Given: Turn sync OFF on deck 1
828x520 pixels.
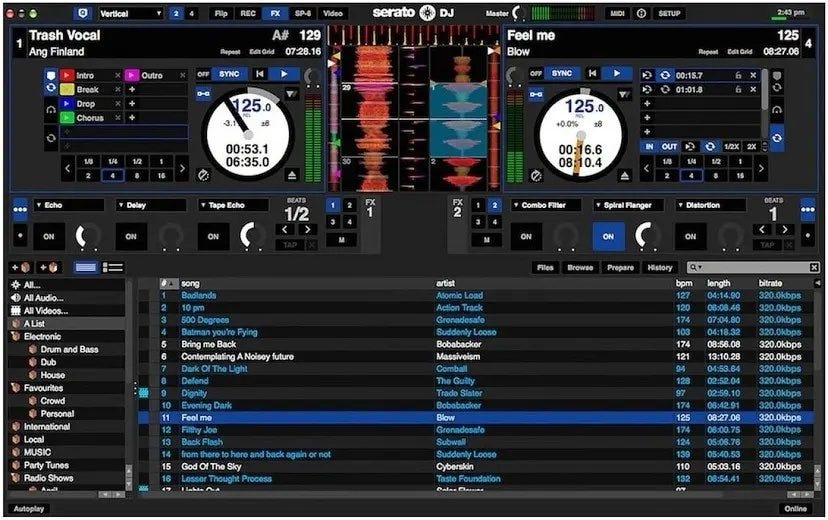Looking at the screenshot, I should [x=204, y=74].
